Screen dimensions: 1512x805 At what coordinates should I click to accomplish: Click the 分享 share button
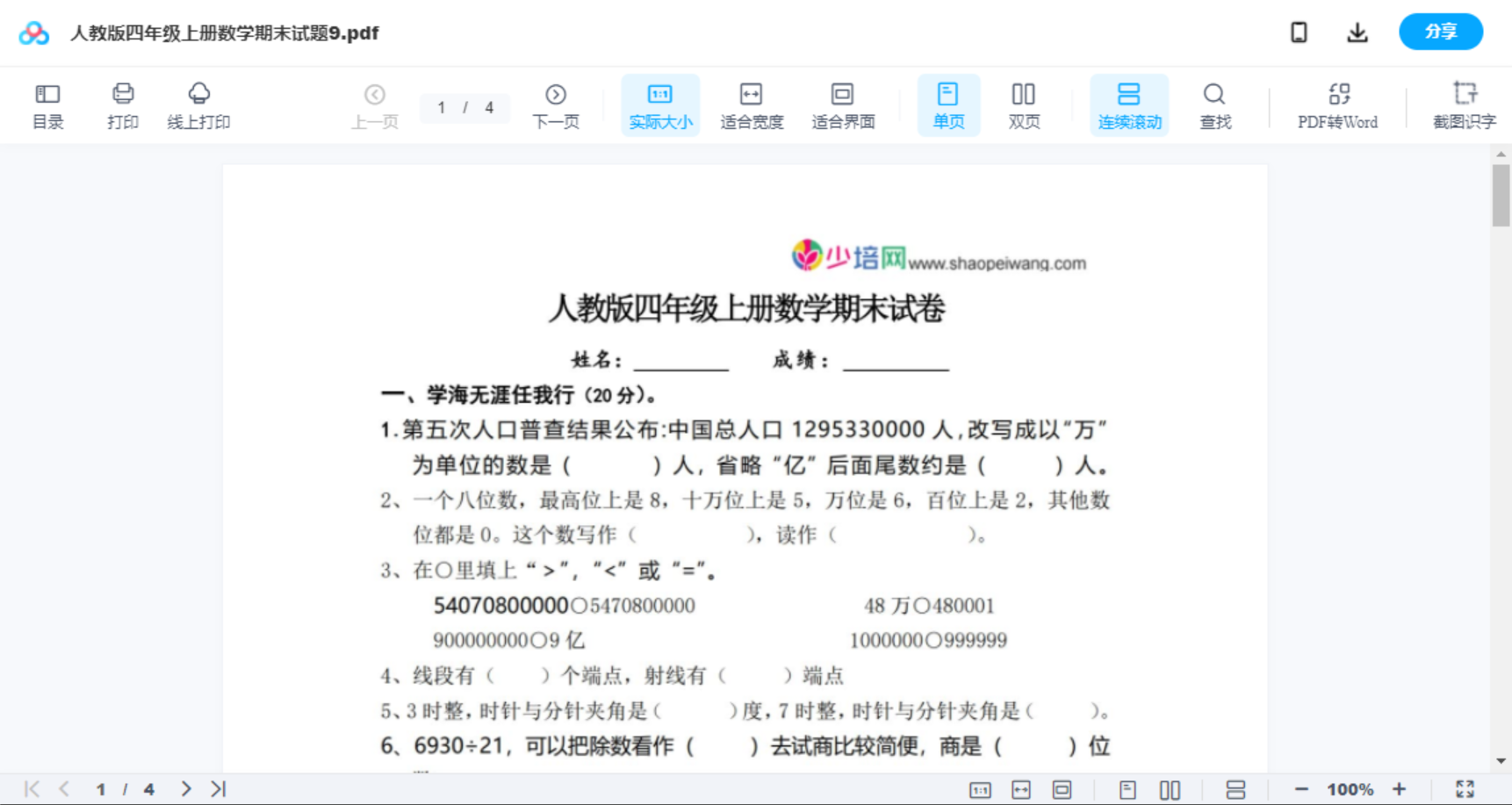pos(1440,32)
